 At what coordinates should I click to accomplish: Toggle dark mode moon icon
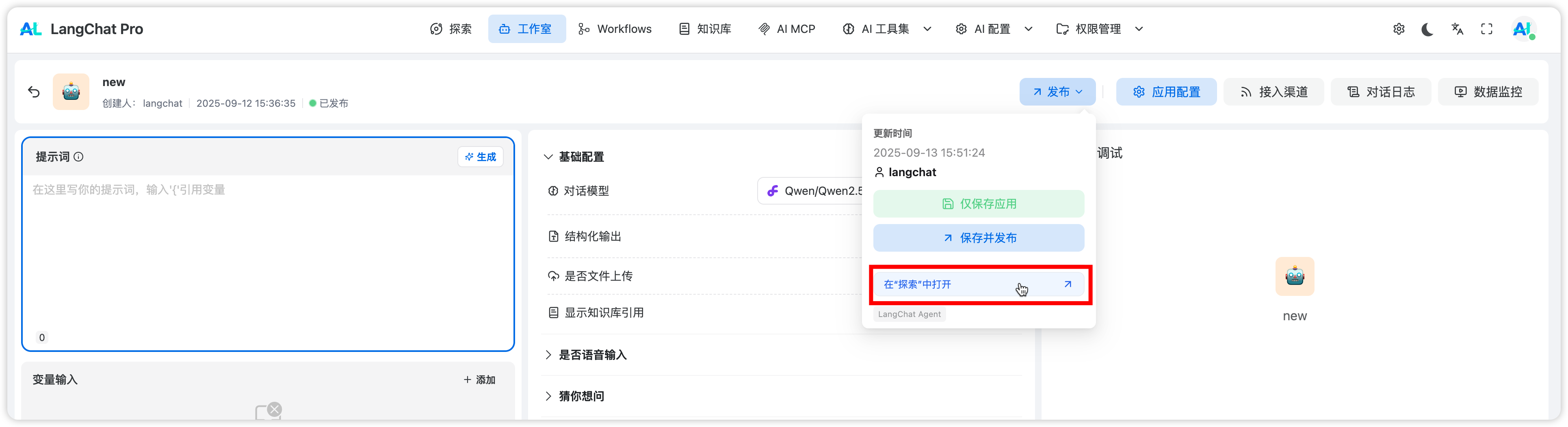(1427, 29)
